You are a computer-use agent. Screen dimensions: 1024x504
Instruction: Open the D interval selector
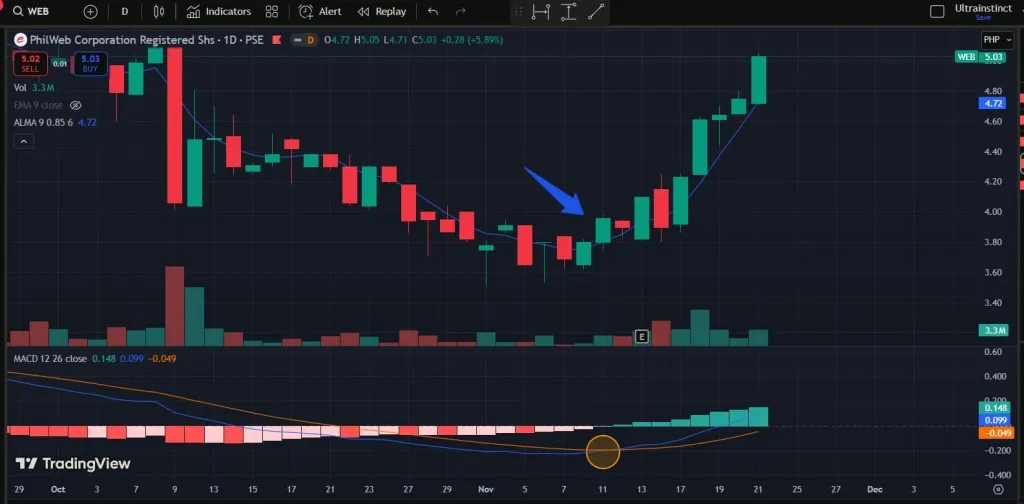[124, 11]
